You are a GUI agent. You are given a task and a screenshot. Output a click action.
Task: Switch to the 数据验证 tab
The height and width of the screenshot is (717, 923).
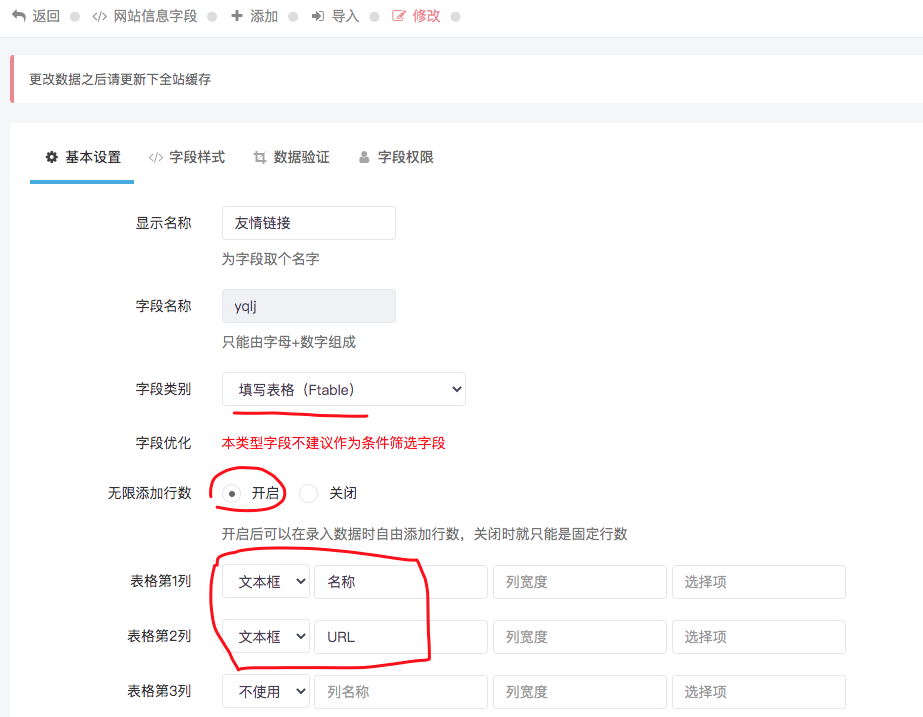coord(291,157)
